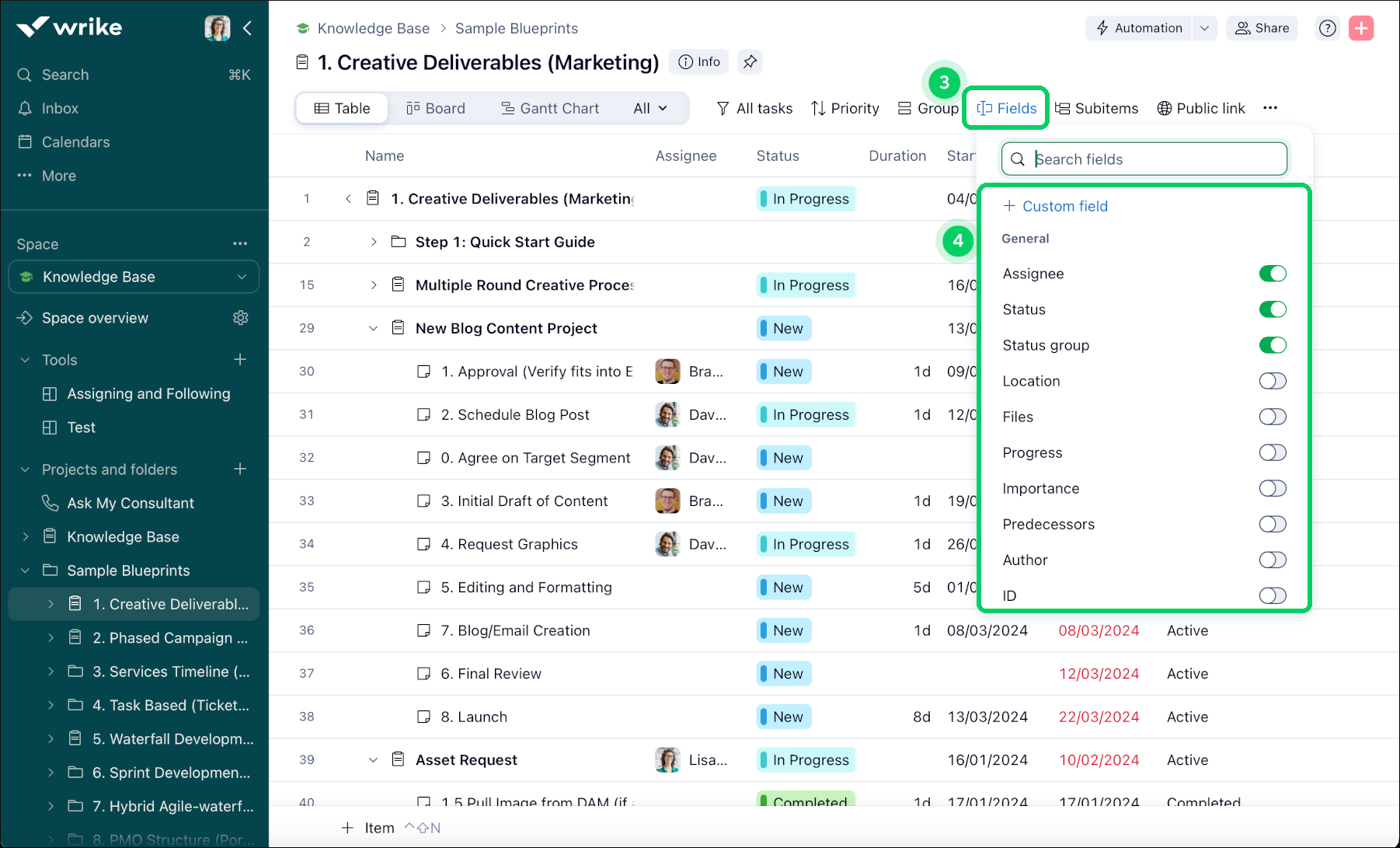Open the Priority sort option
The height and width of the screenshot is (848, 1400).
point(845,108)
